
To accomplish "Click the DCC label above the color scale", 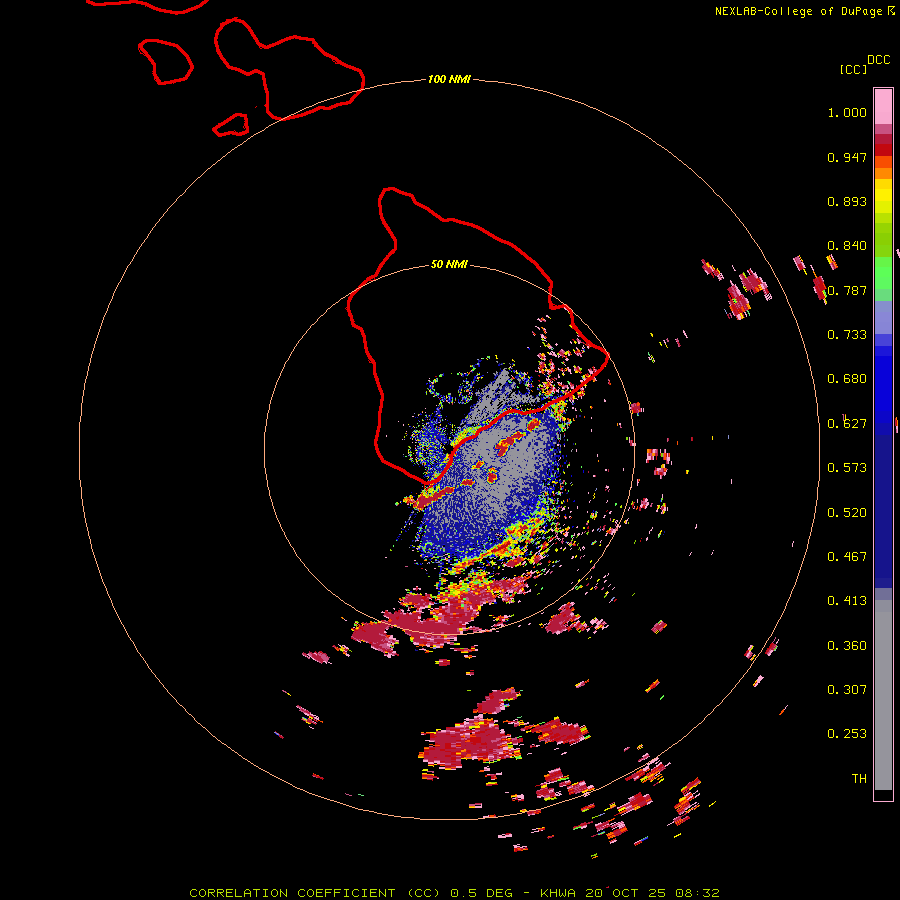I will [x=879, y=60].
